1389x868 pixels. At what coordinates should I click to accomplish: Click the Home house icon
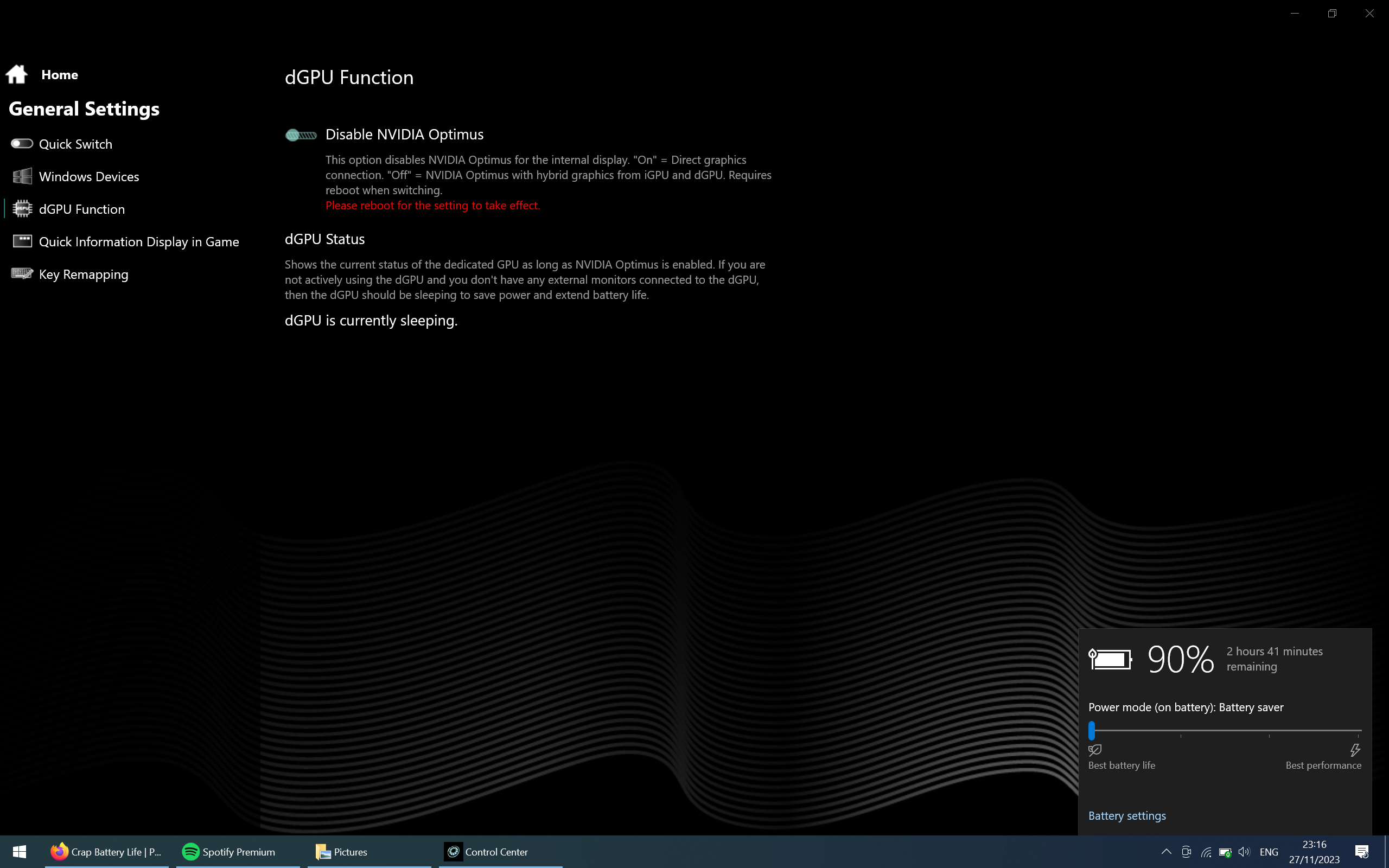click(17, 74)
